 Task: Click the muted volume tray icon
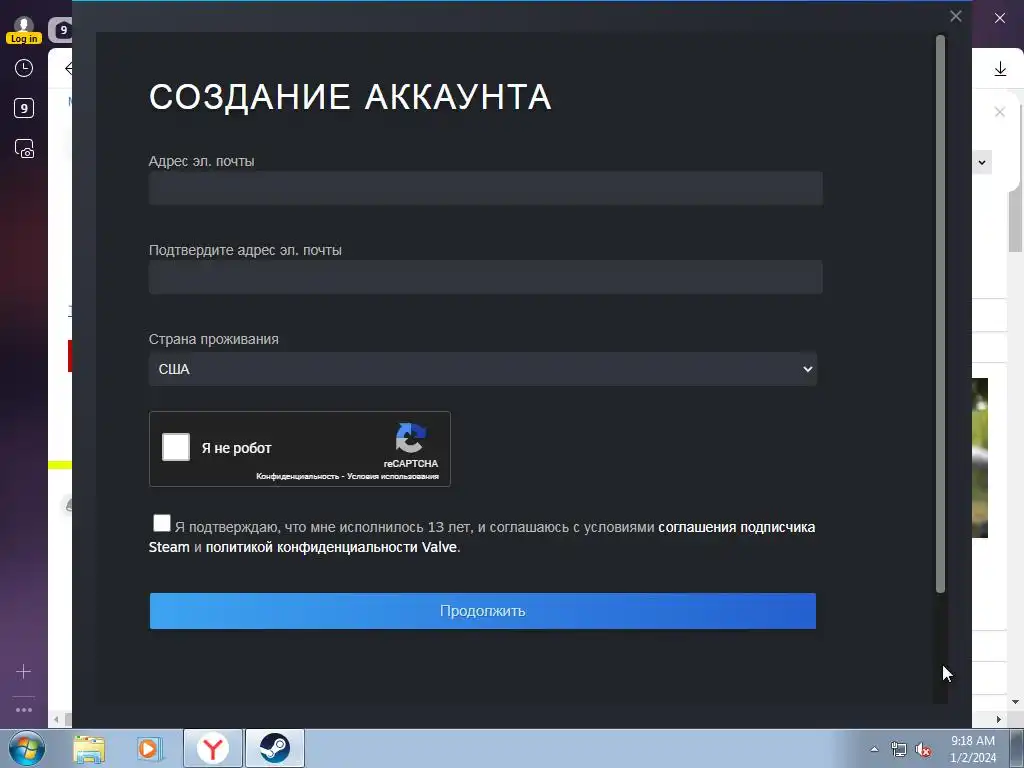pos(923,750)
